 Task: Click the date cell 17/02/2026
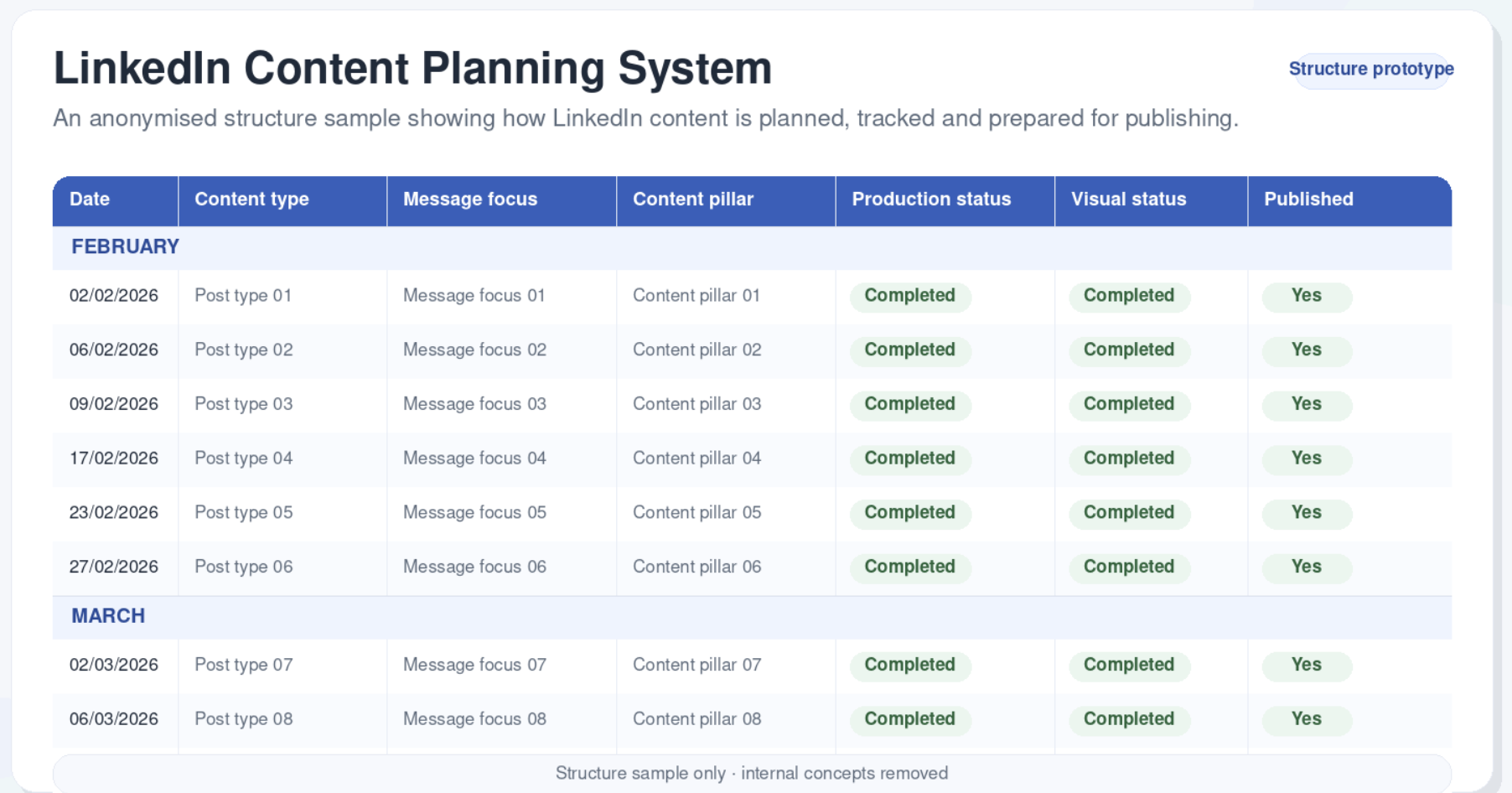114,459
